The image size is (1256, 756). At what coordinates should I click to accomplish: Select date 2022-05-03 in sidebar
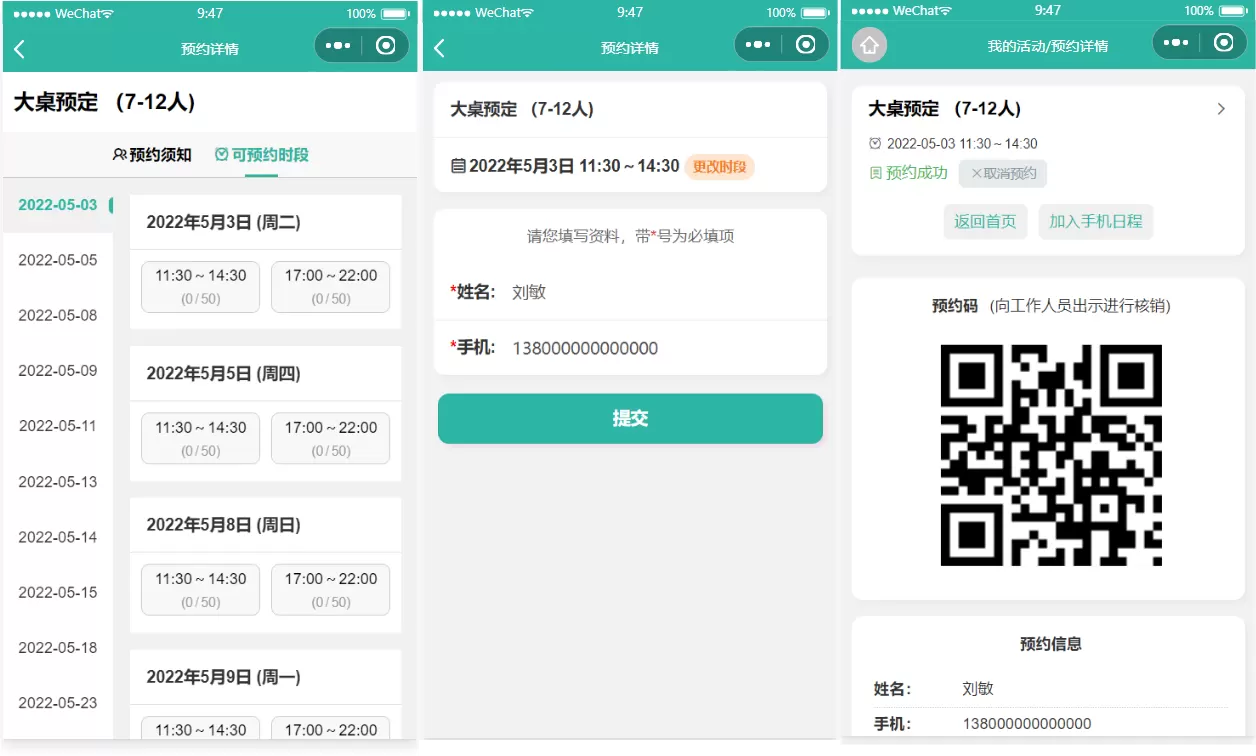coord(58,205)
